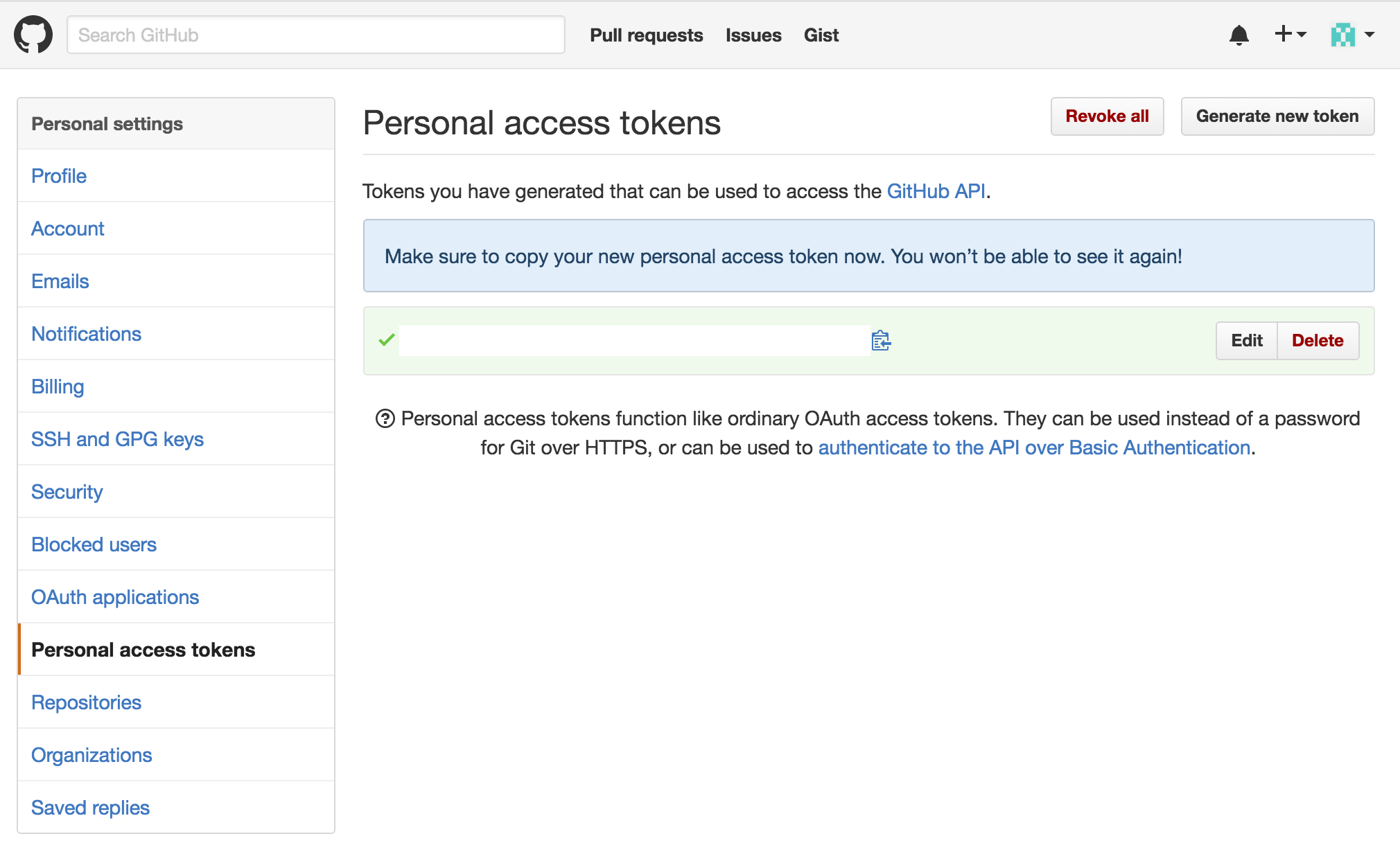
Task: Open Pull requests in top navigation
Action: (x=646, y=35)
